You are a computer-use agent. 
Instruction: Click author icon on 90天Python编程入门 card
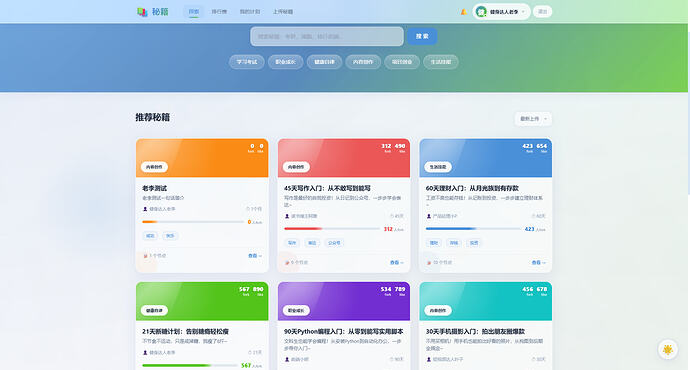pyautogui.click(x=287, y=359)
